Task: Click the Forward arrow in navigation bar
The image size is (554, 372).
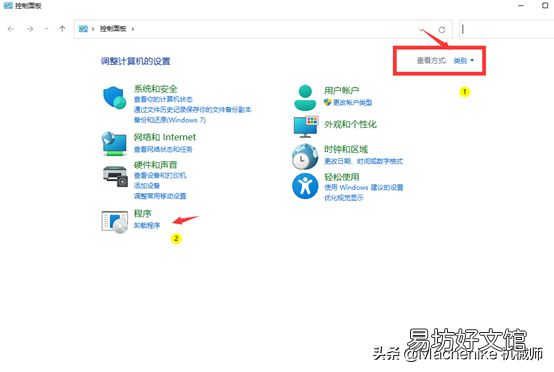Action: pyautogui.click(x=30, y=29)
